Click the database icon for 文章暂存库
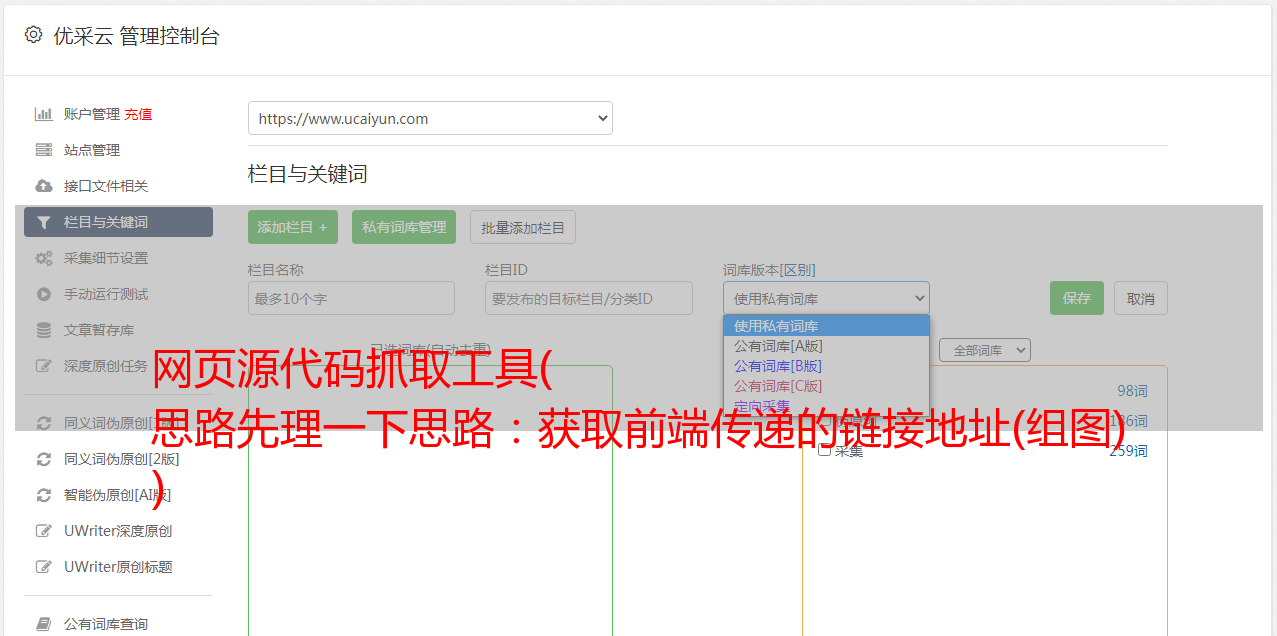Screen dimensions: 1277x636 43,330
